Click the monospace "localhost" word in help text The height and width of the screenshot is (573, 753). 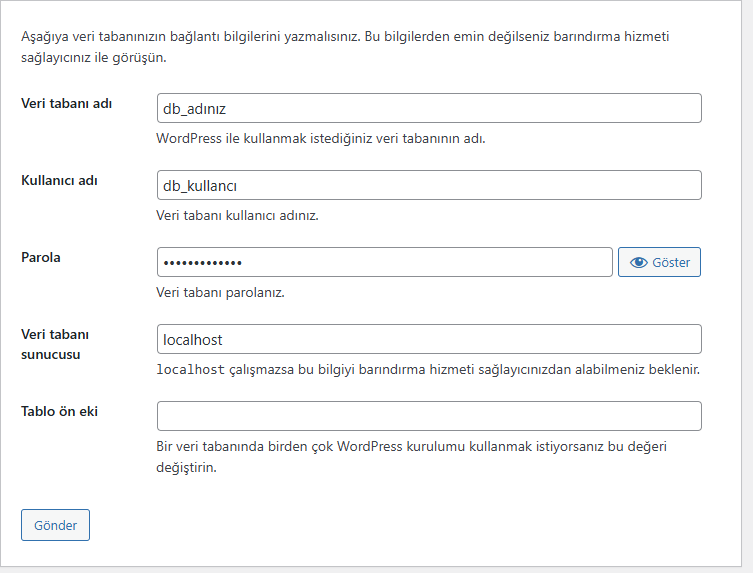[x=190, y=370]
